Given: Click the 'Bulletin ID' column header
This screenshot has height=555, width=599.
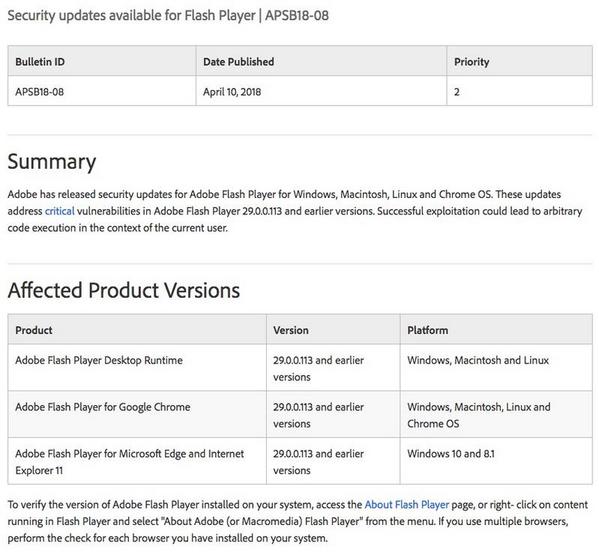Looking at the screenshot, I should click(x=102, y=61).
